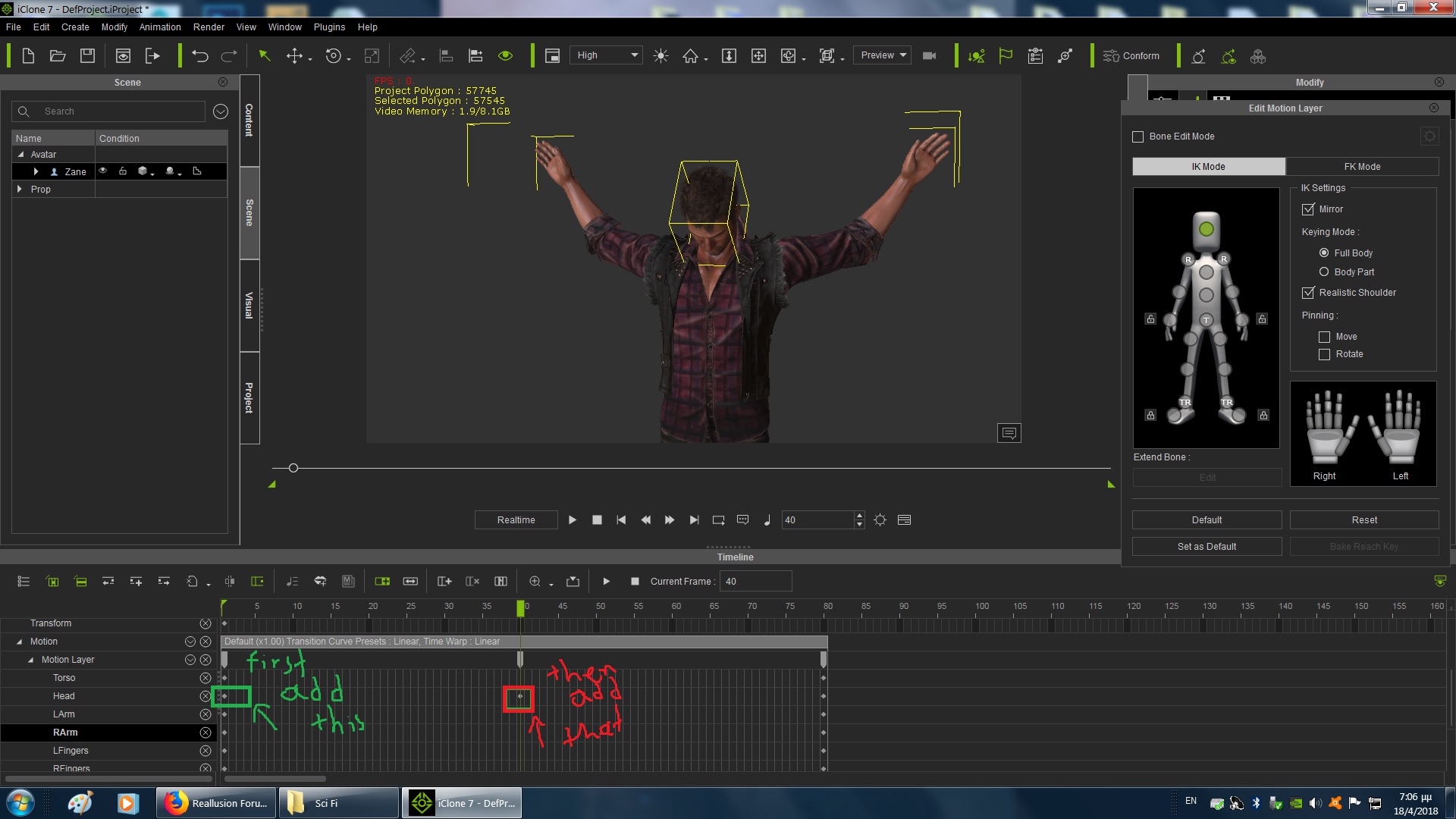
Task: Open Firefox Reallusion Forum in taskbar
Action: coord(216,803)
